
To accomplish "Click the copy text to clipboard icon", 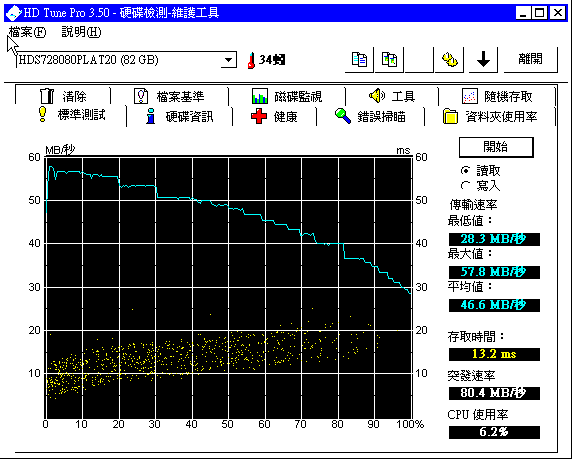I will pos(359,59).
